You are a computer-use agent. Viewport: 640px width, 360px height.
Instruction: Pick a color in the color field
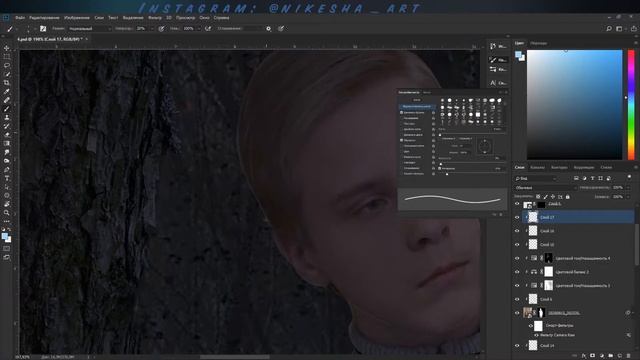pos(575,105)
